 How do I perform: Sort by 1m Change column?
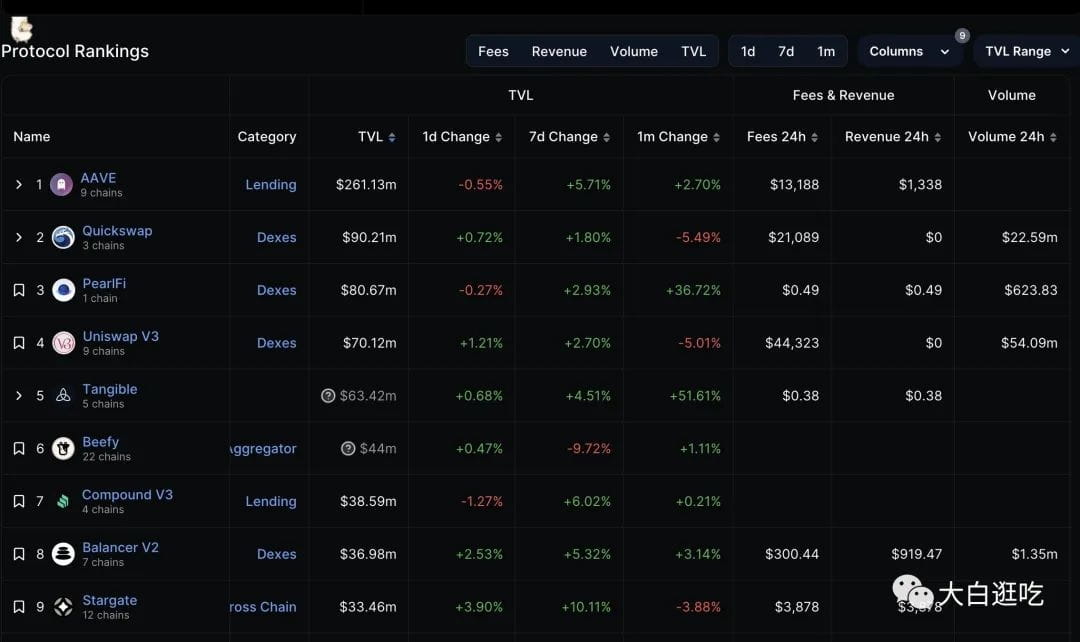(x=716, y=137)
